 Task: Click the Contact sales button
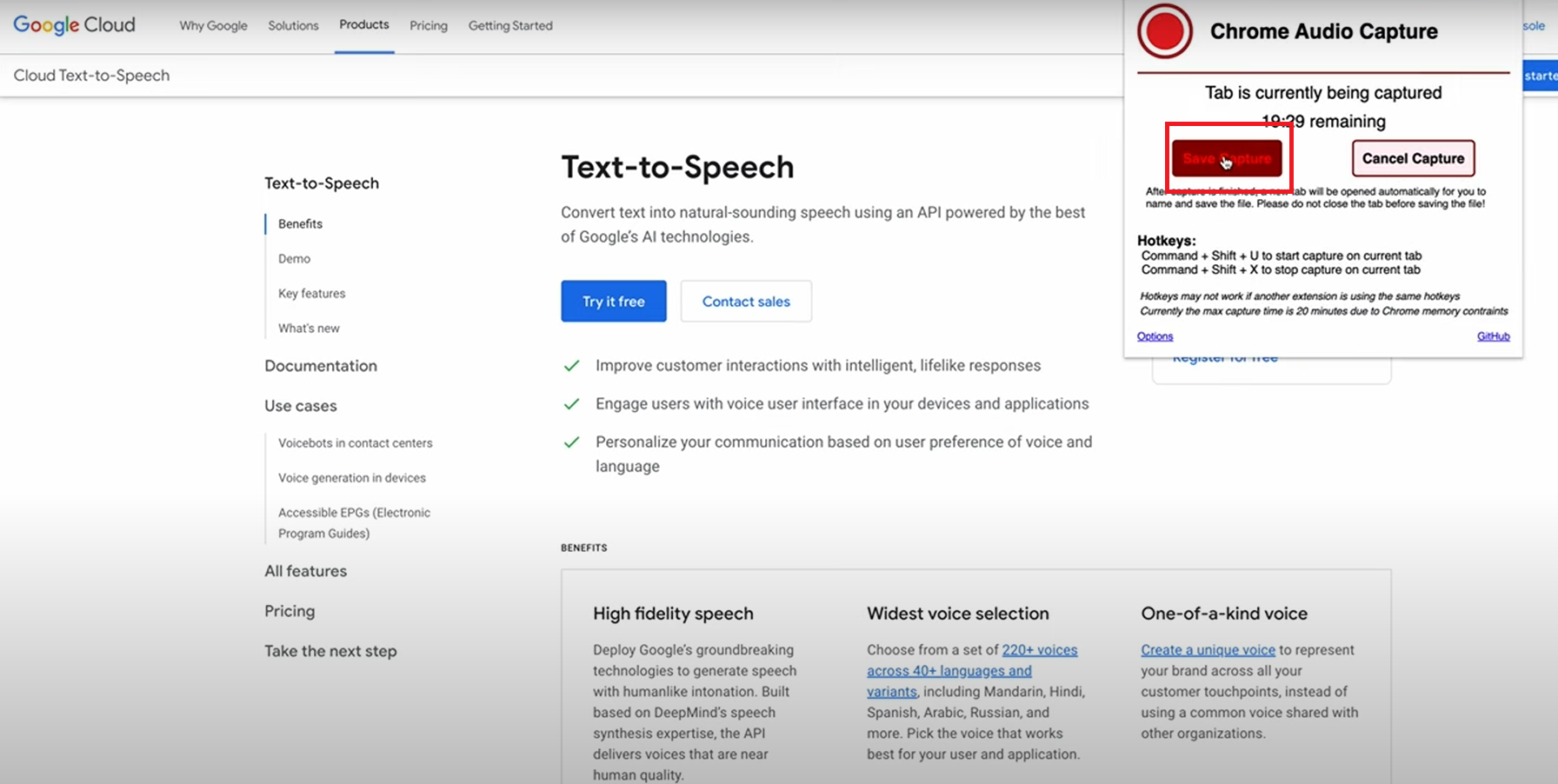coord(746,302)
